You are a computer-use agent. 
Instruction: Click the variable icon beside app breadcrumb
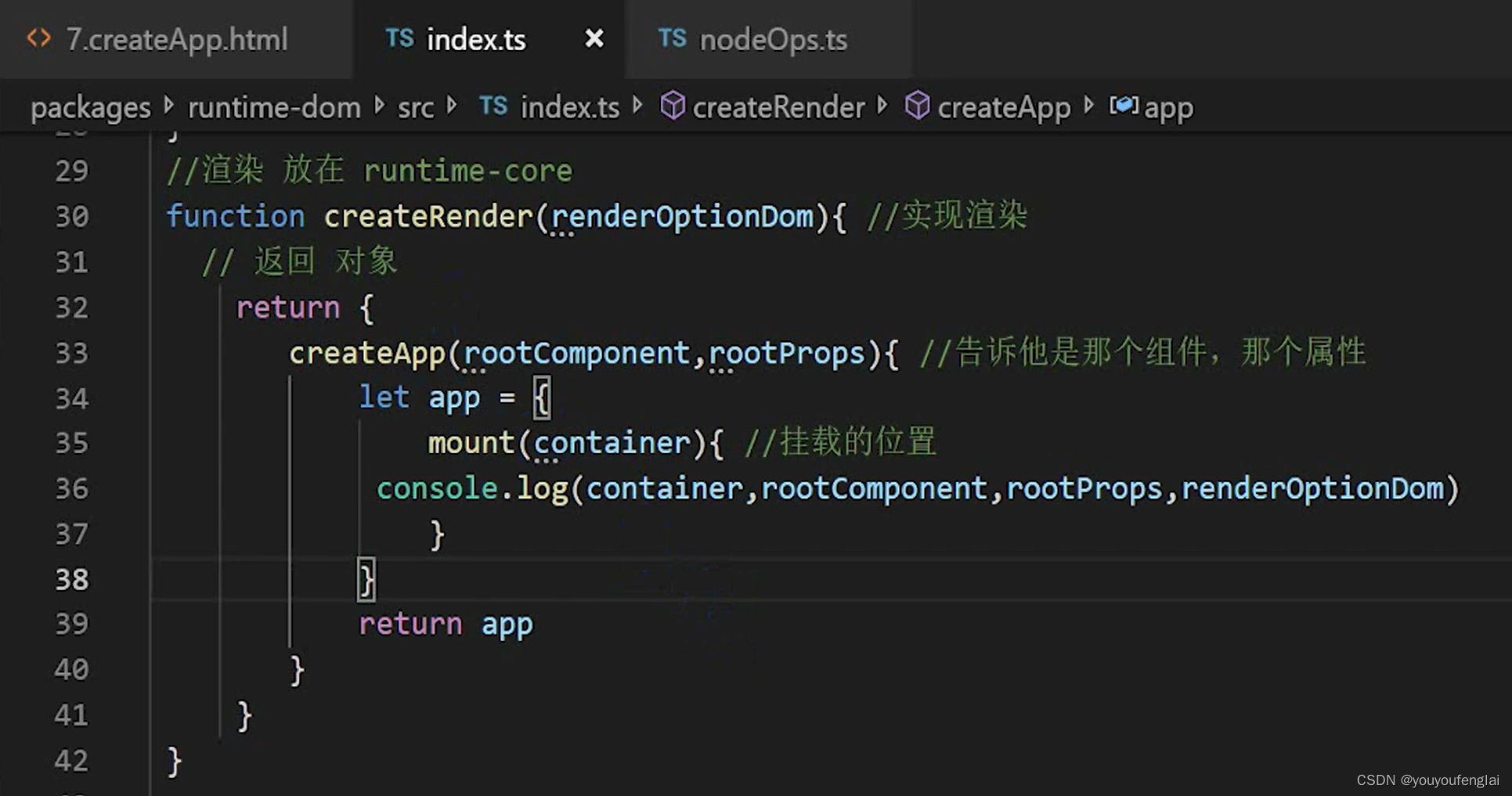(x=1124, y=105)
